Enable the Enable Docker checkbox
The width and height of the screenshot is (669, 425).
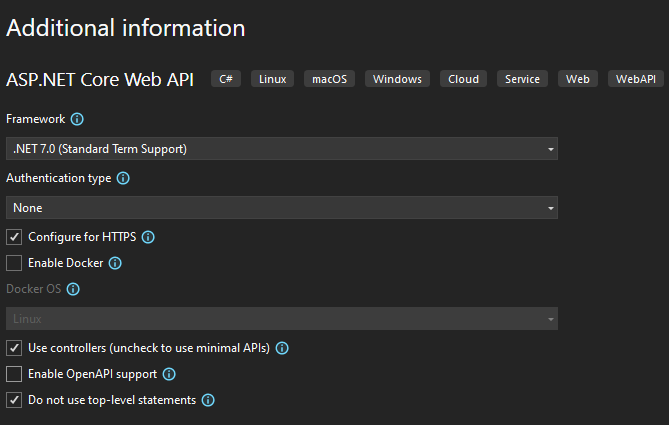point(14,263)
